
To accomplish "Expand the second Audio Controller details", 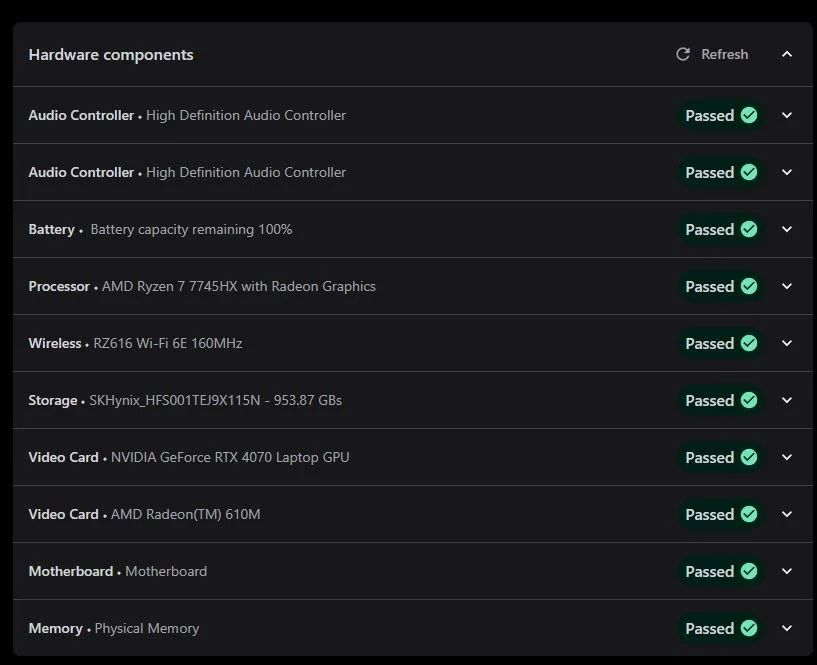I will click(787, 172).
